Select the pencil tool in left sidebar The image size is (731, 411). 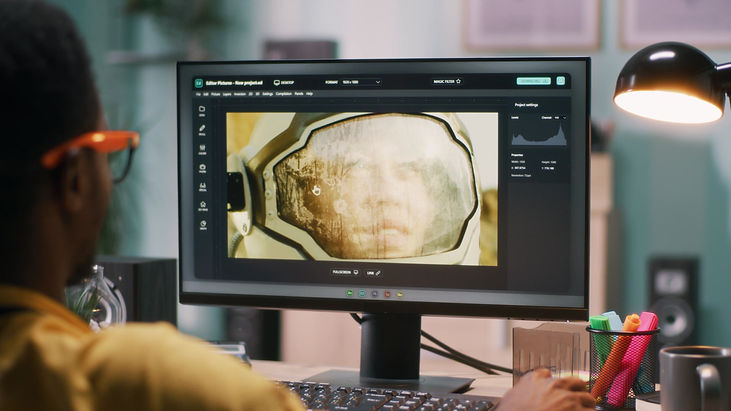202,128
